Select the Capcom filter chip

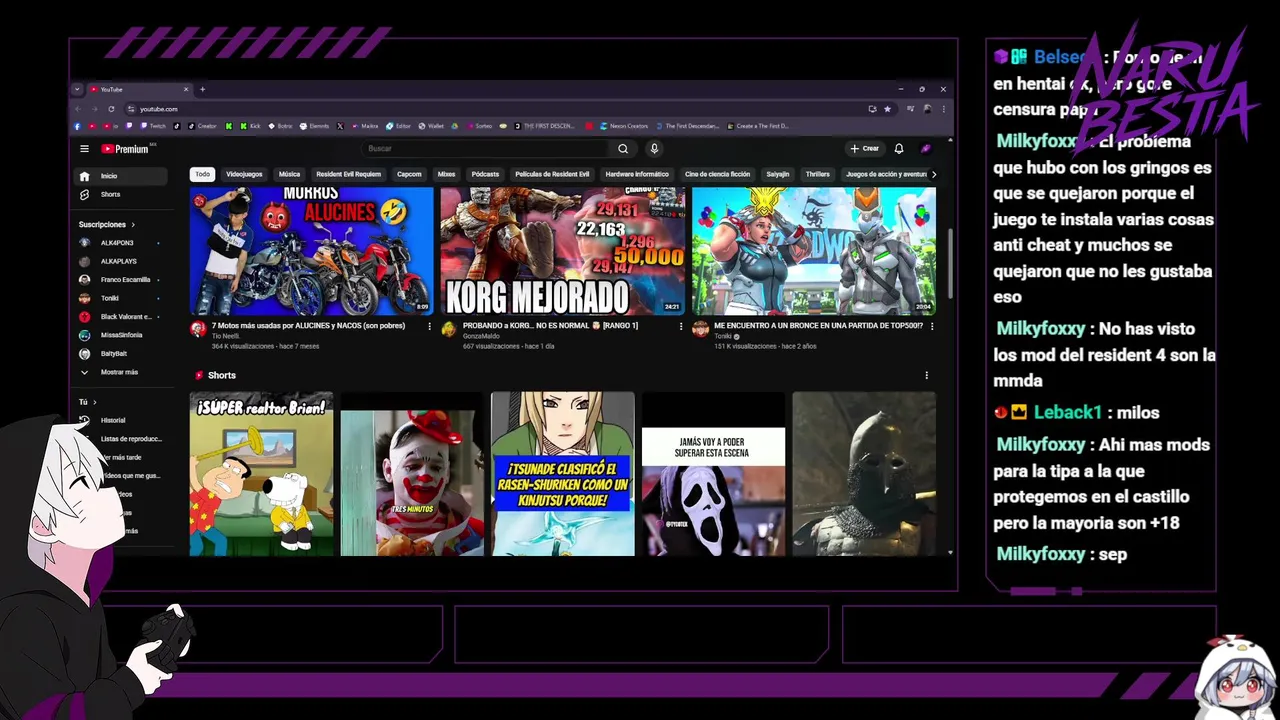(409, 174)
